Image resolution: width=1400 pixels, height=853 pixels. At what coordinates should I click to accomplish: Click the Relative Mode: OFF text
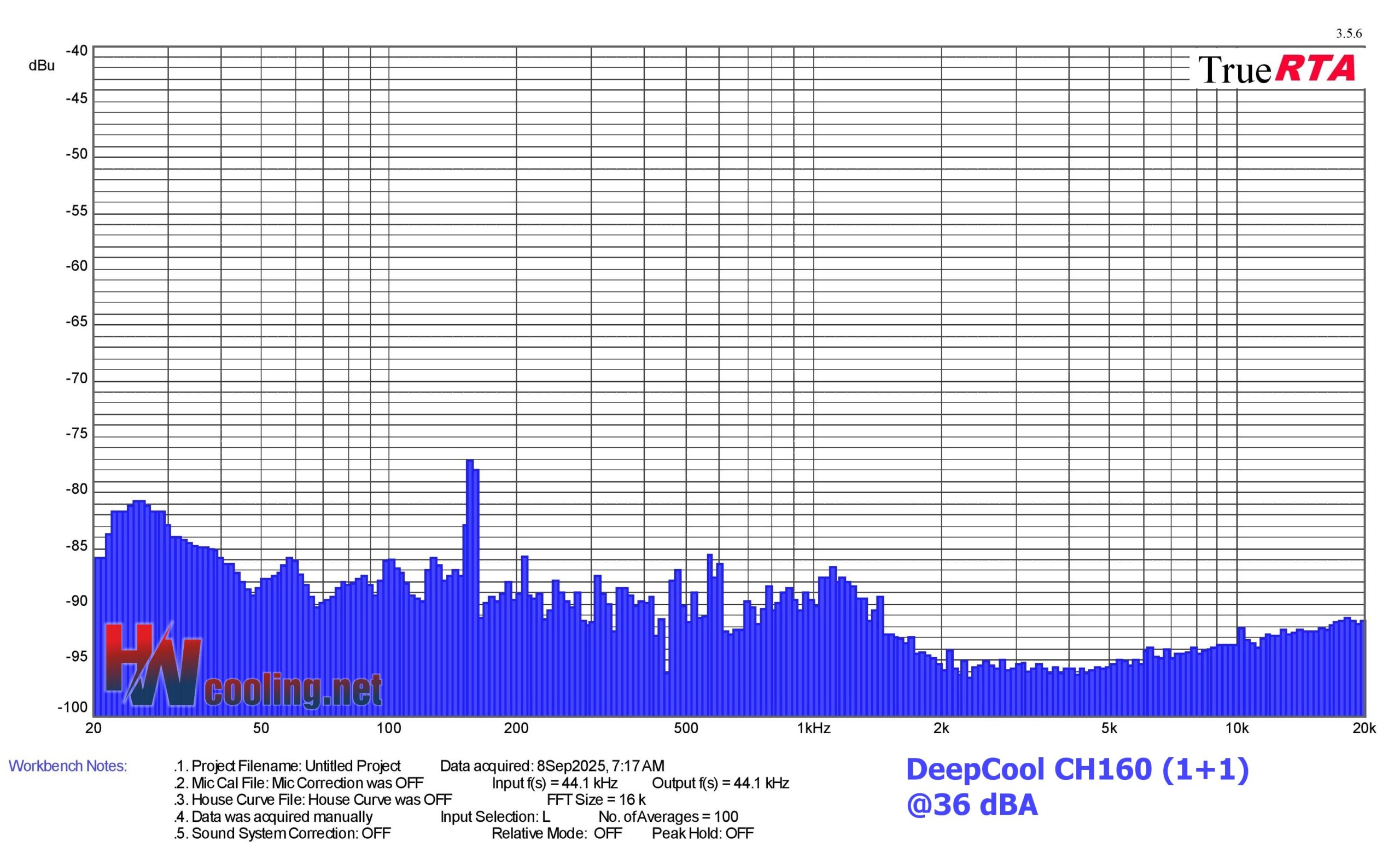click(x=556, y=833)
